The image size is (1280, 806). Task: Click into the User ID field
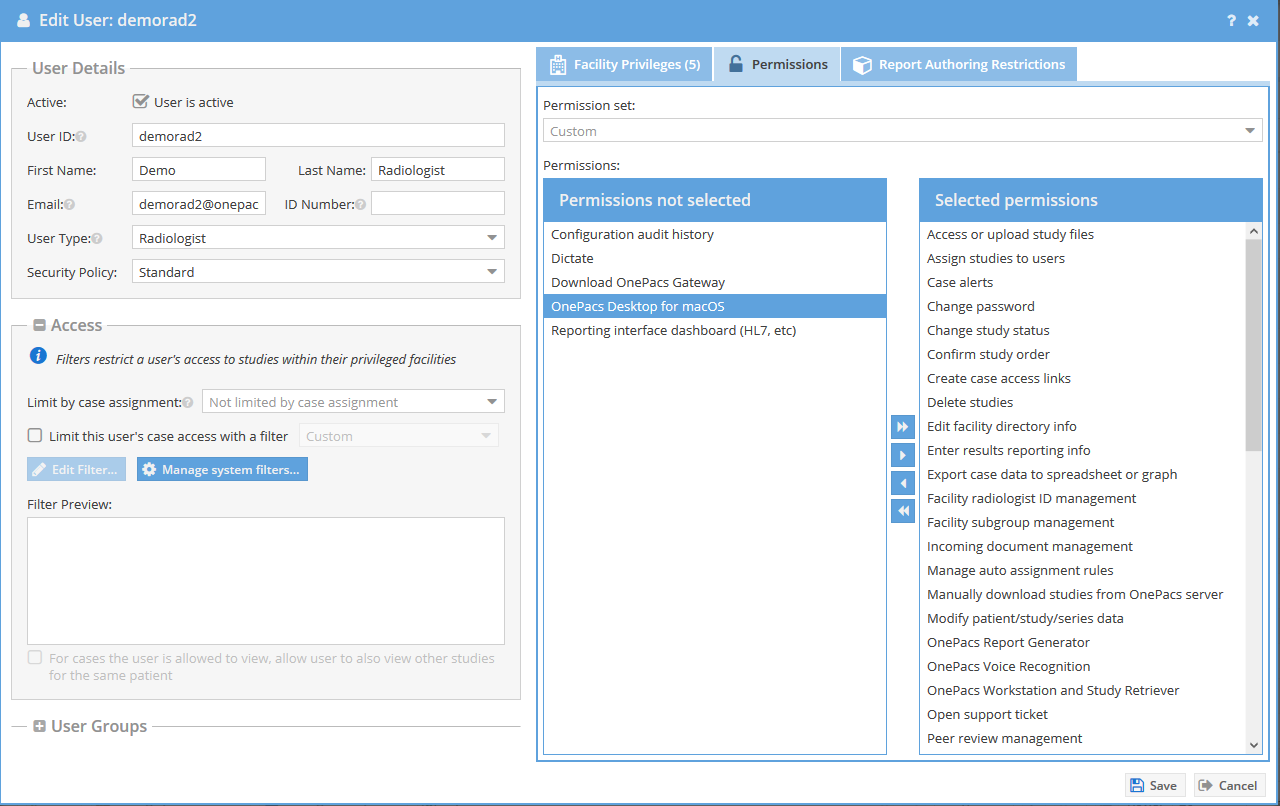pyautogui.click(x=318, y=136)
